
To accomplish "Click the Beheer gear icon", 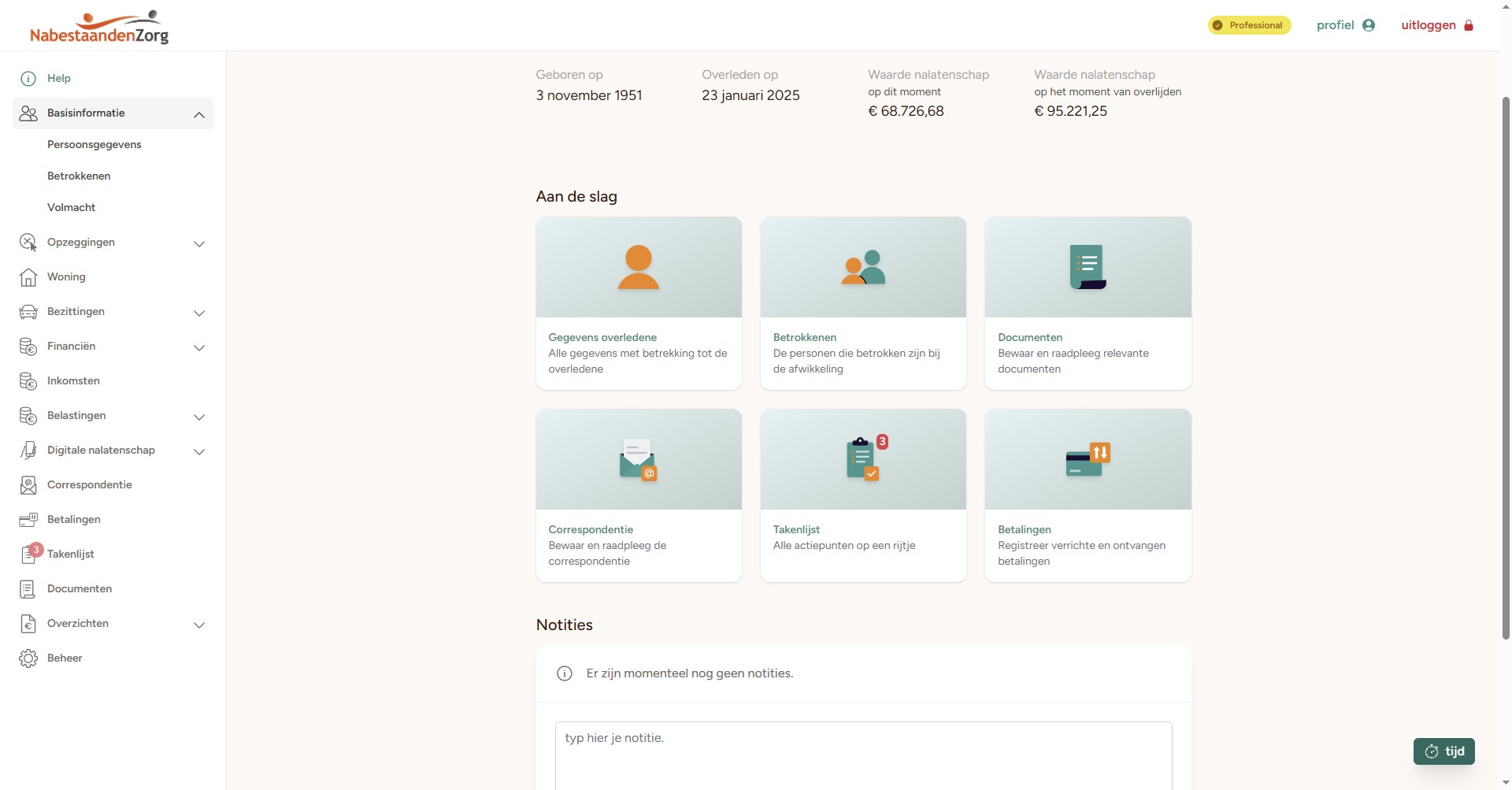I will (x=28, y=658).
